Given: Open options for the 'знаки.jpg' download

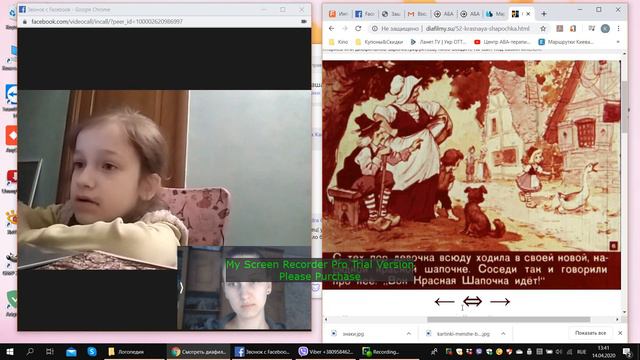Looking at the screenshot, I should tap(409, 333).
